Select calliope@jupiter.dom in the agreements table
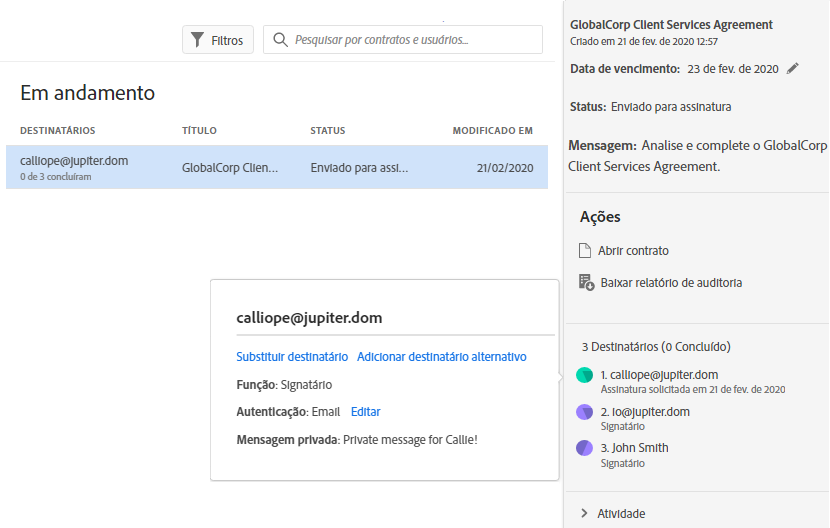This screenshot has height=528, width=830. click(74, 160)
